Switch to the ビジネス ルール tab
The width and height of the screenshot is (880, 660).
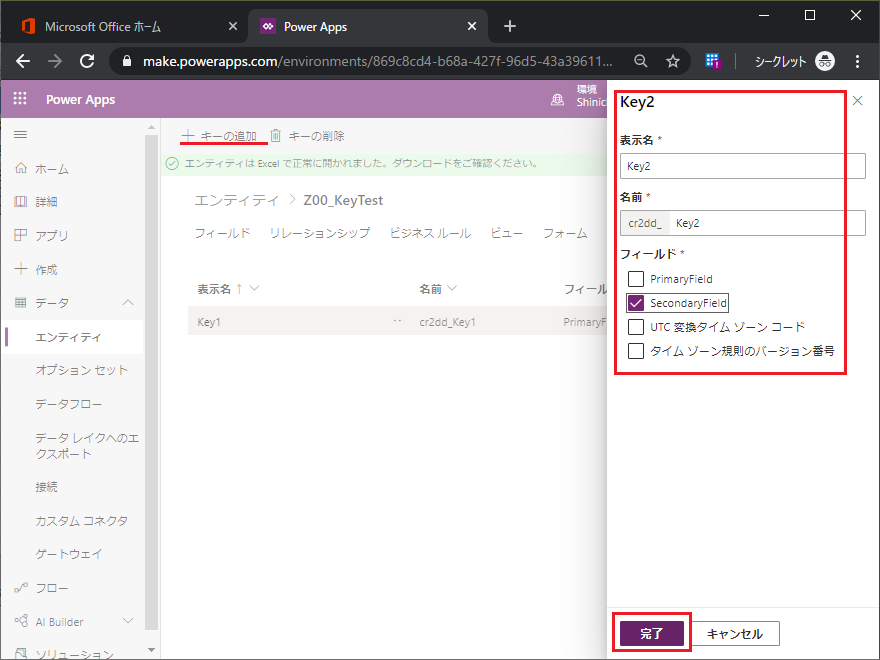tap(430, 233)
